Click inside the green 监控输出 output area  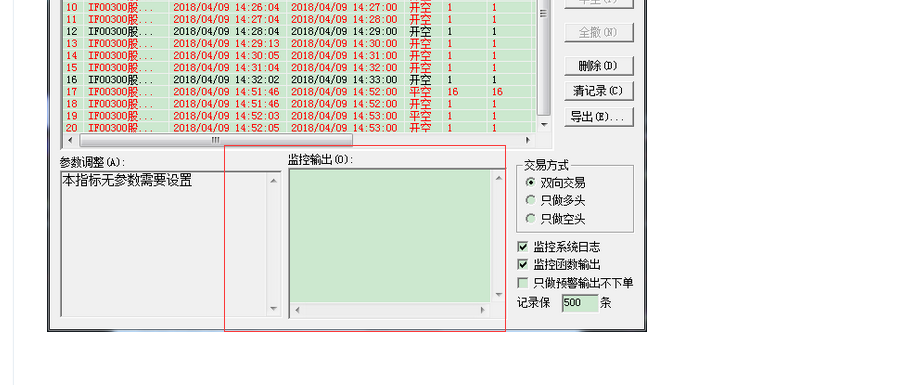[x=390, y=236]
